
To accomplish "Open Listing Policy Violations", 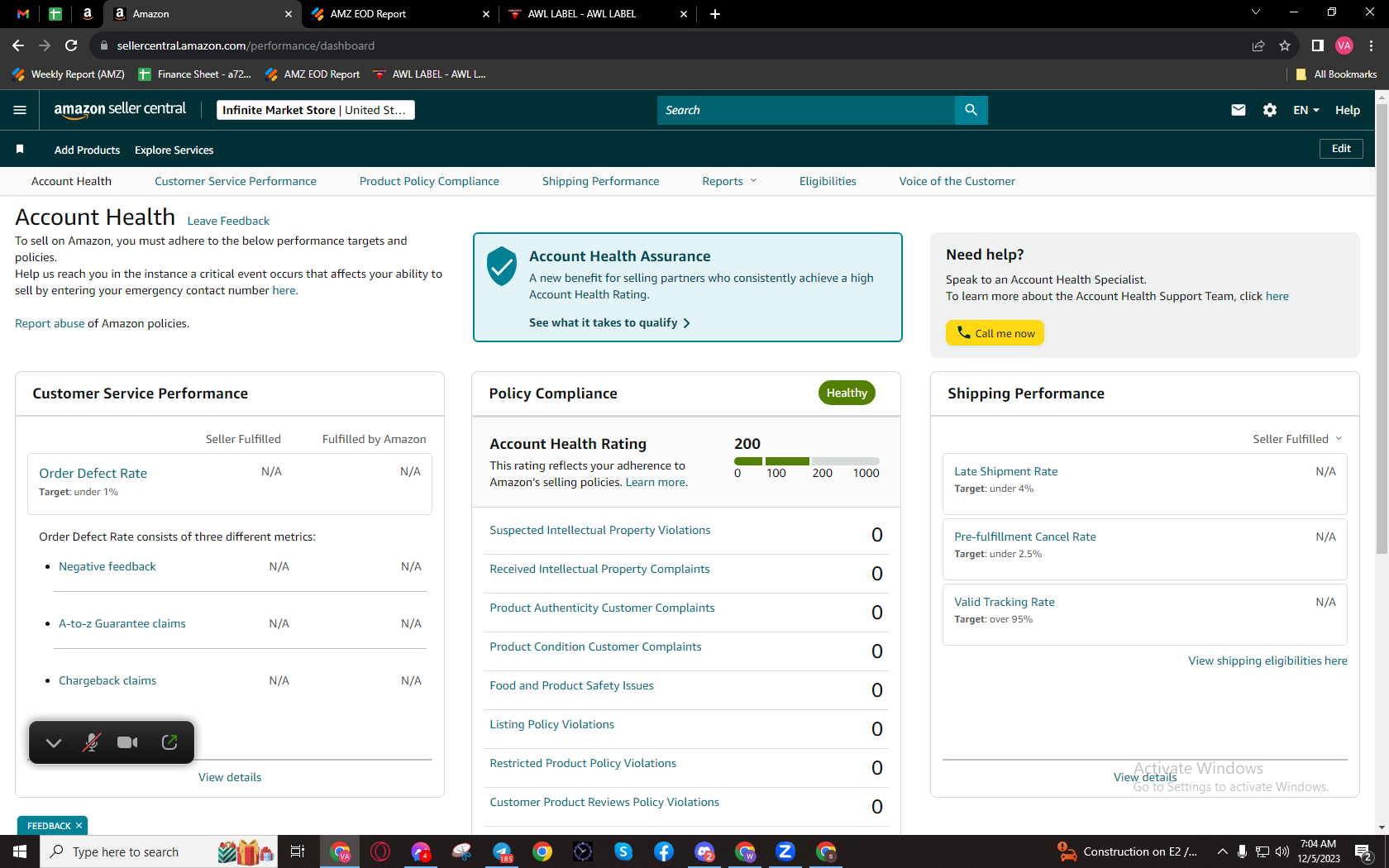I will click(x=552, y=724).
